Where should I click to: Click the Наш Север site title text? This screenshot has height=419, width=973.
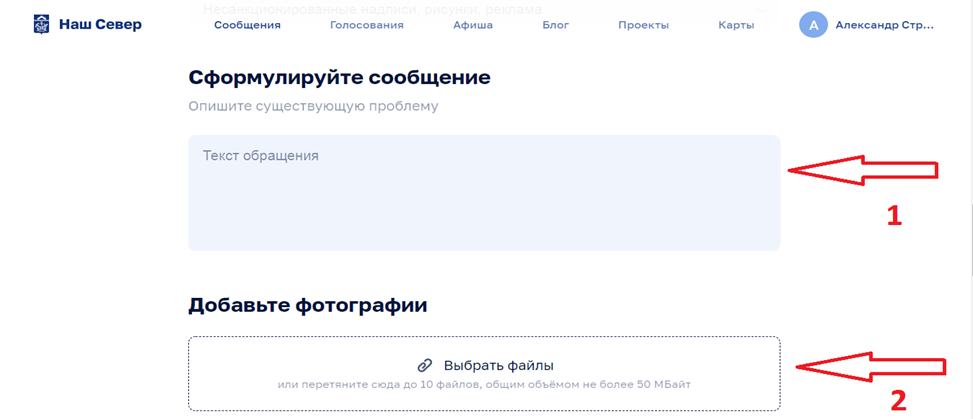(x=100, y=24)
